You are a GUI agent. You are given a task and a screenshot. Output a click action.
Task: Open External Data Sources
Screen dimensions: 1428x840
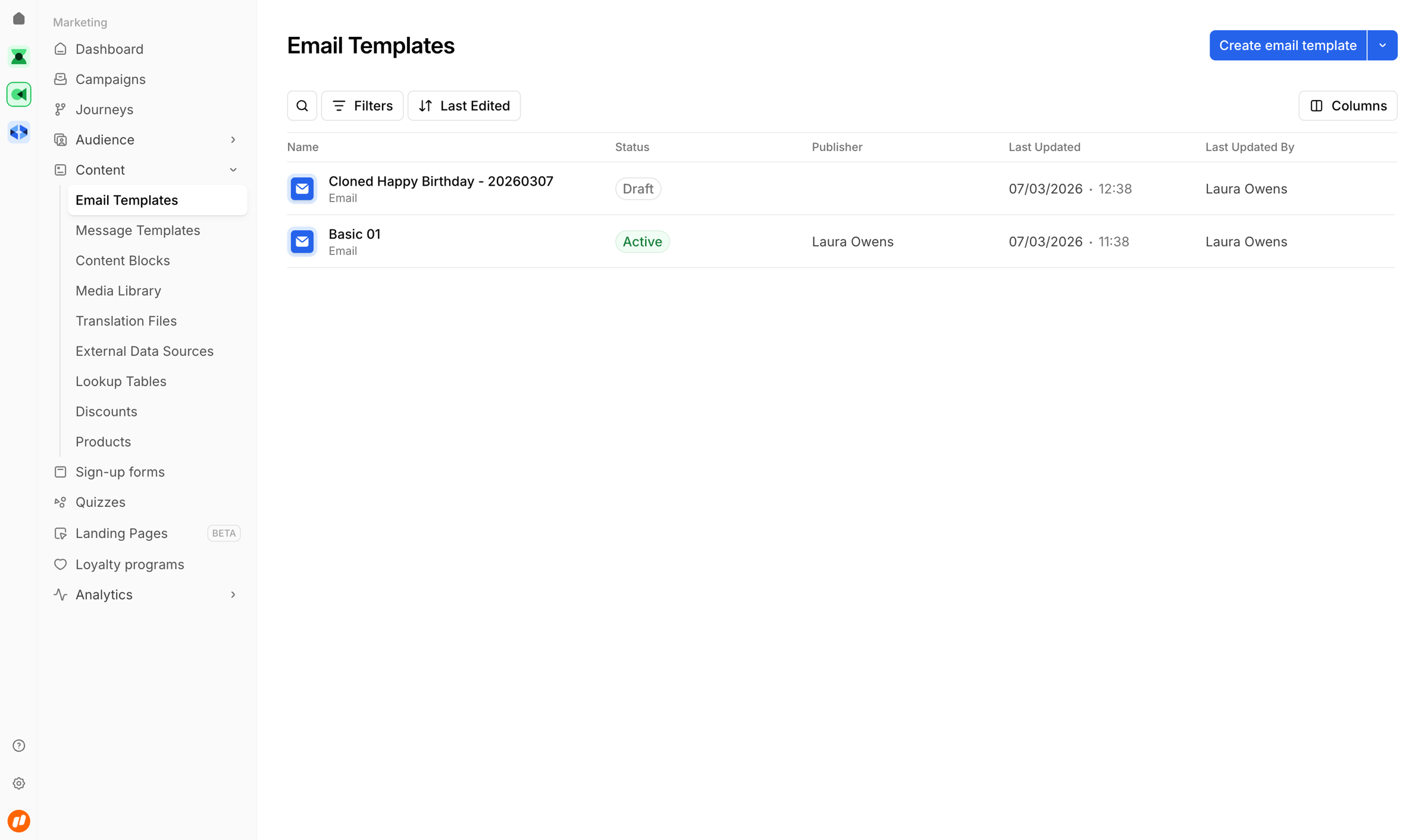tap(145, 351)
